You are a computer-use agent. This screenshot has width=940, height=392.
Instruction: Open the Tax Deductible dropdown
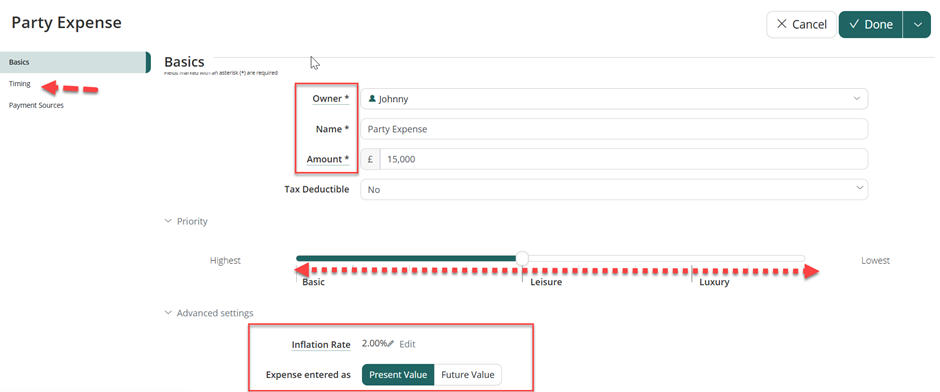coord(614,189)
